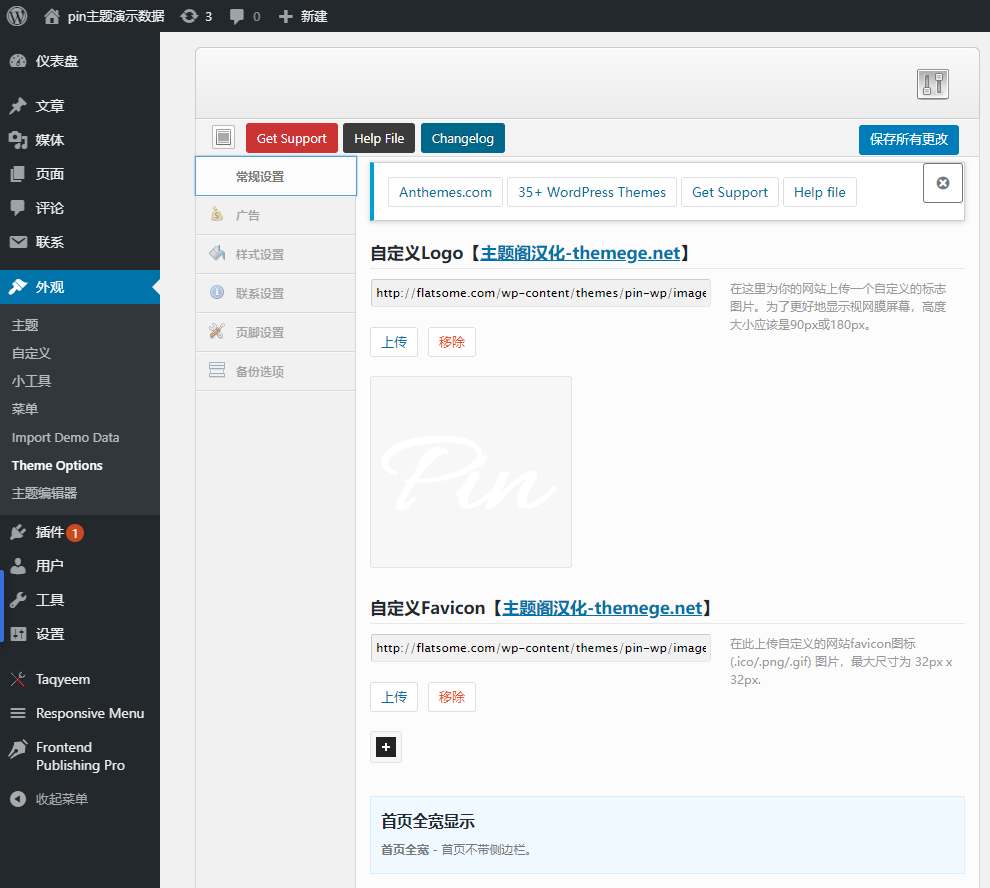
Task: Click the 评论 comment icon in sidebar
Action: [x=18, y=208]
